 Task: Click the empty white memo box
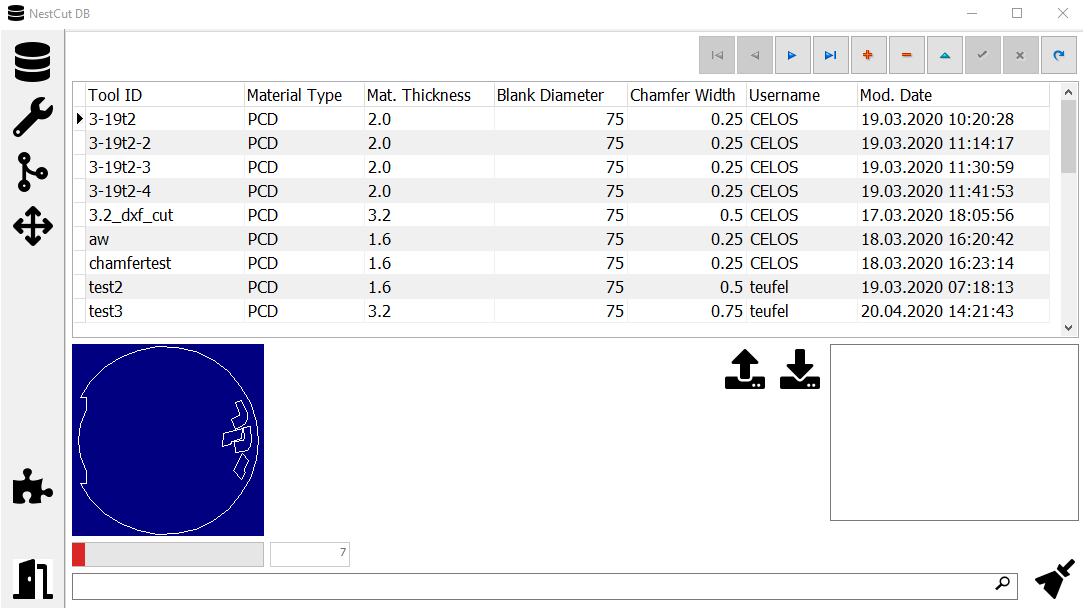click(954, 433)
